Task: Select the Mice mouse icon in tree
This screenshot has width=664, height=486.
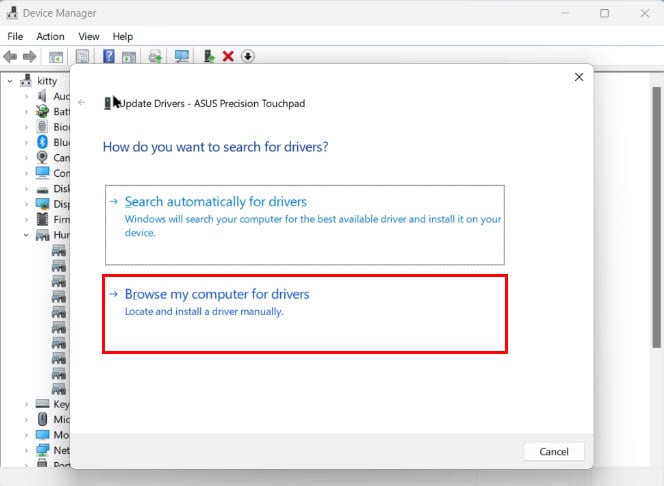Action: [42, 419]
